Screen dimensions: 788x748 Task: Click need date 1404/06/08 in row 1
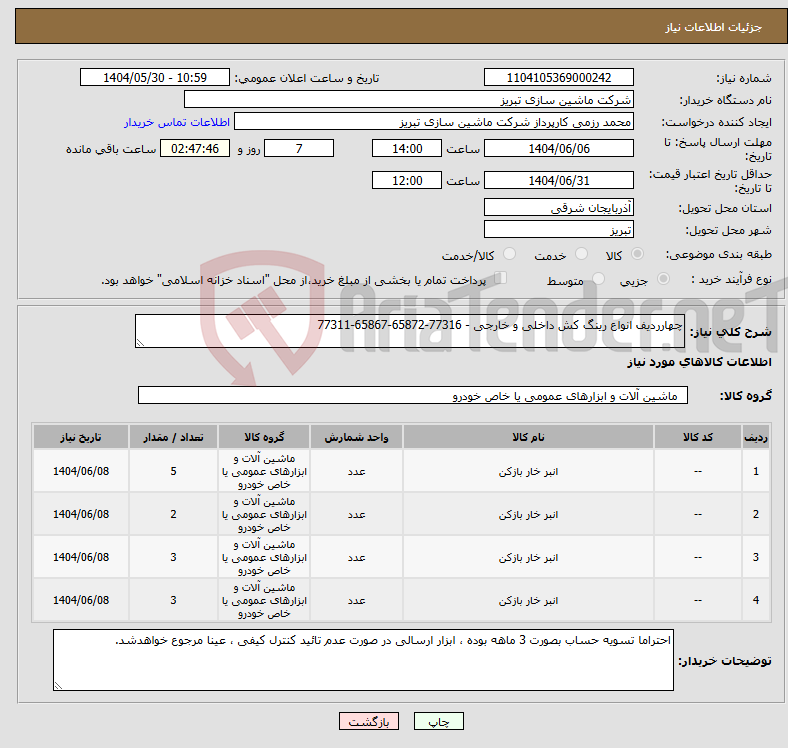coord(81,472)
